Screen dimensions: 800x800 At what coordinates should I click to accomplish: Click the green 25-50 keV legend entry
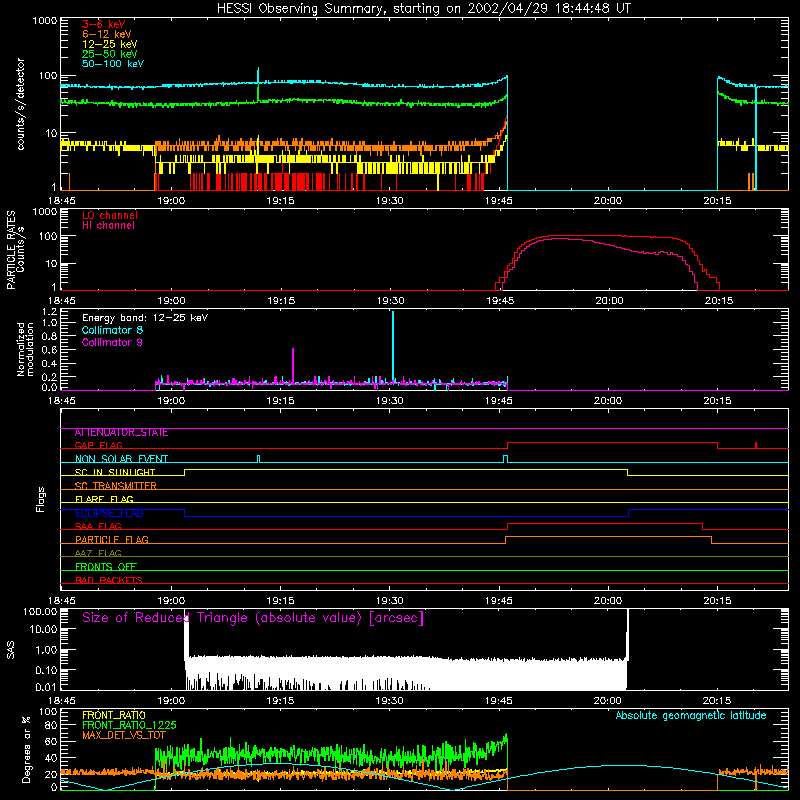[x=110, y=54]
